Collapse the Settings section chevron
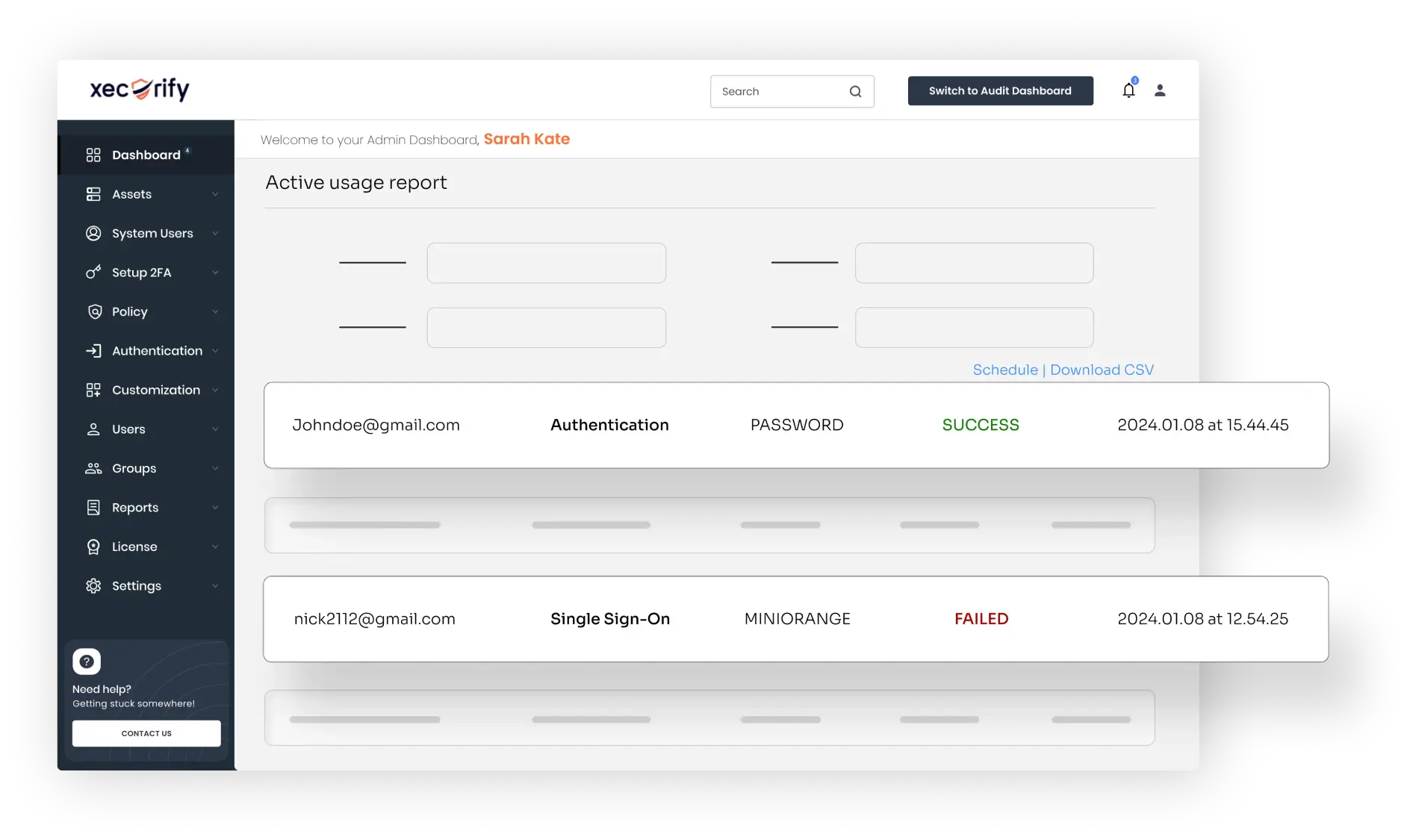Image resolution: width=1410 pixels, height=840 pixels. coord(216,585)
